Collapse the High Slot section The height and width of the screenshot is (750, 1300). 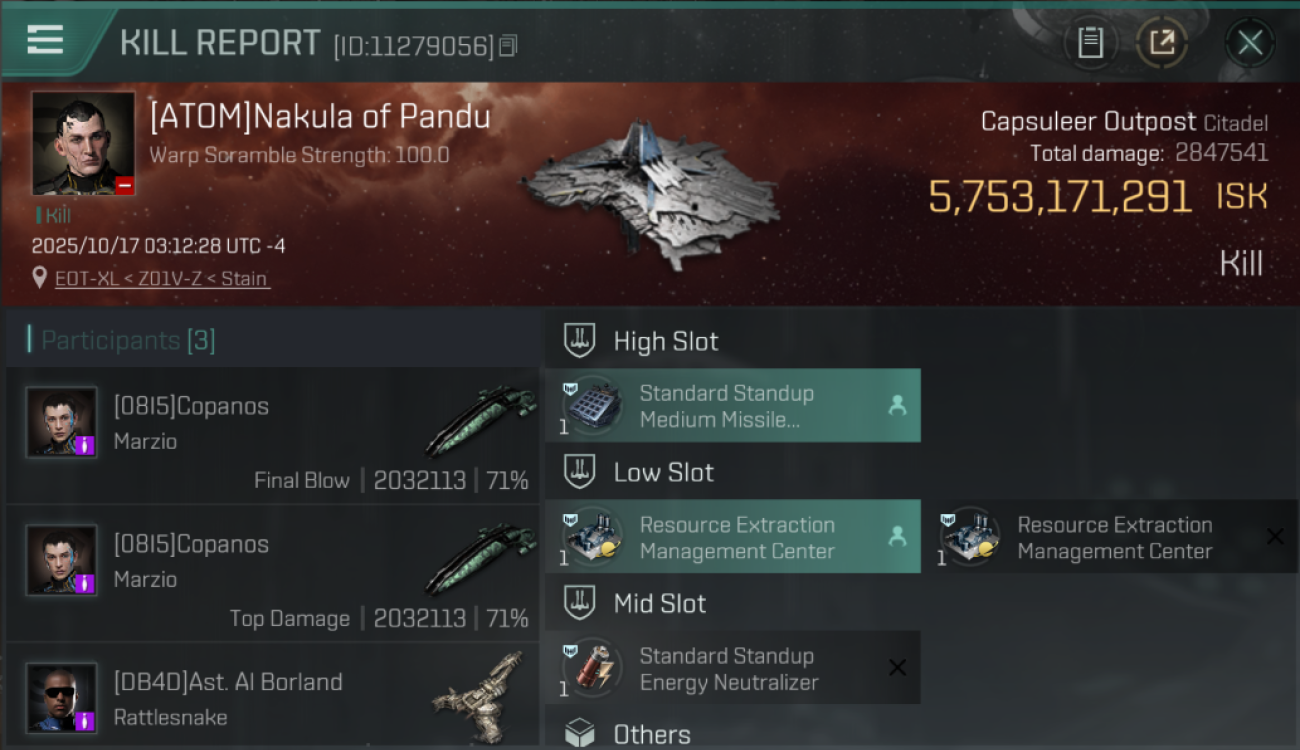point(665,342)
